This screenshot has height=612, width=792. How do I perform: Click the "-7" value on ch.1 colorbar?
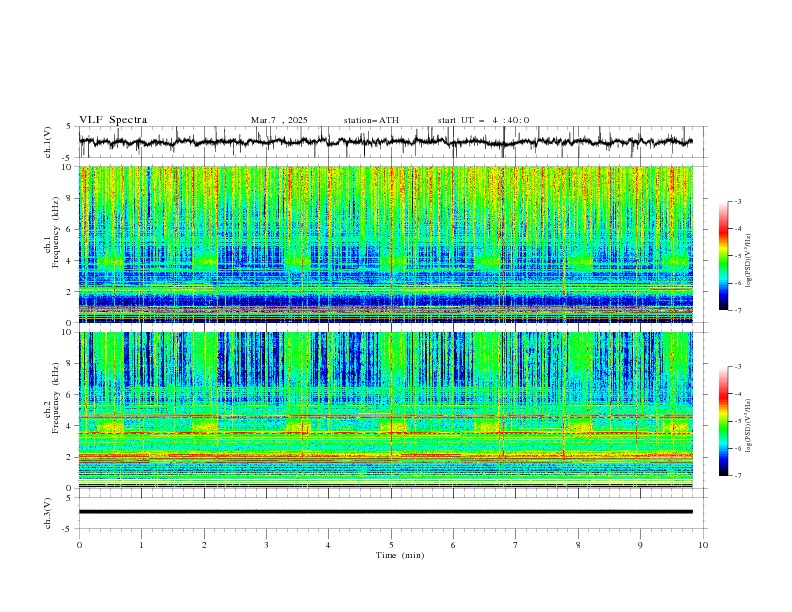click(737, 310)
